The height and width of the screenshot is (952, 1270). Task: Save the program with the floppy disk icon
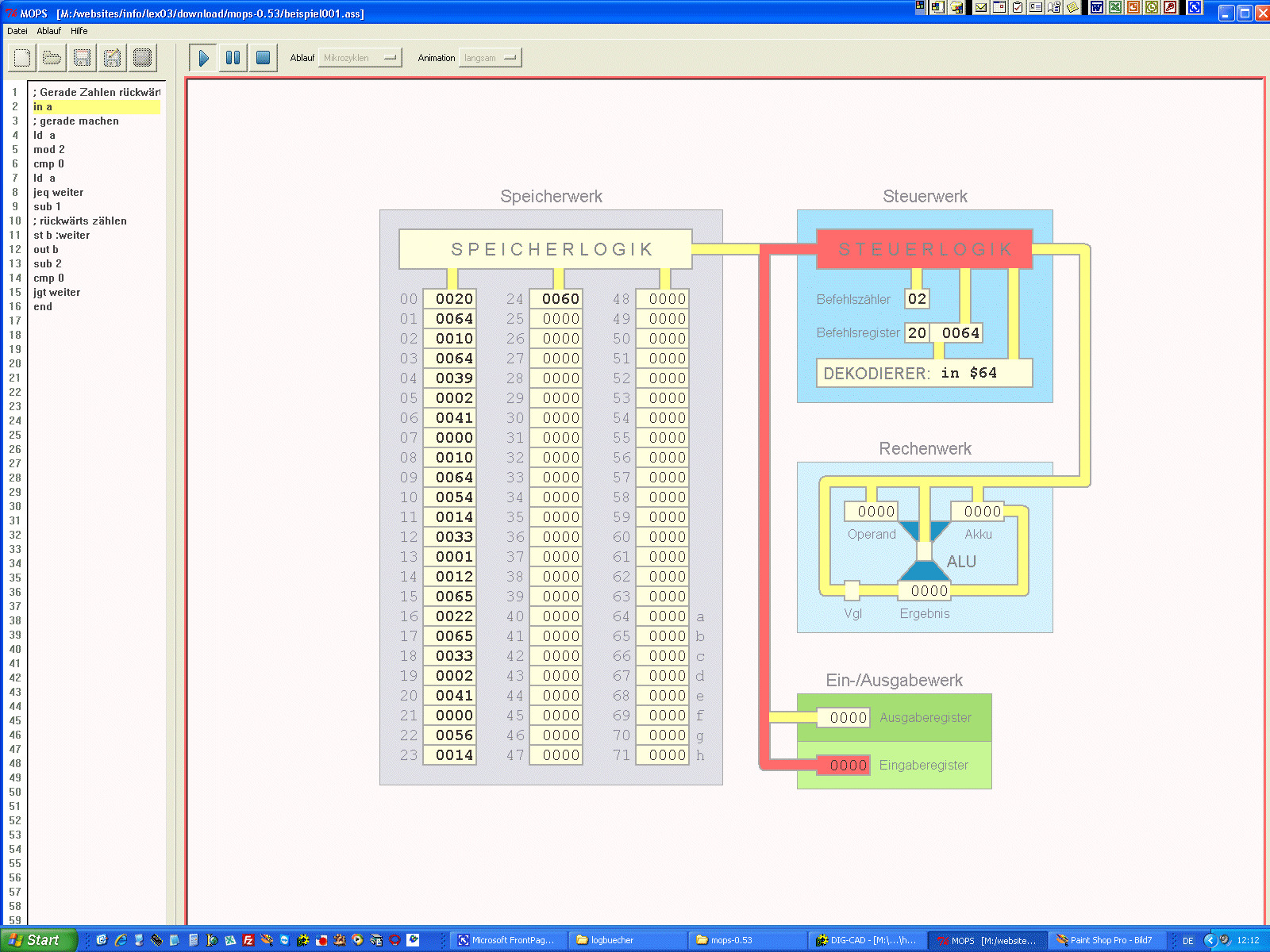(x=83, y=58)
